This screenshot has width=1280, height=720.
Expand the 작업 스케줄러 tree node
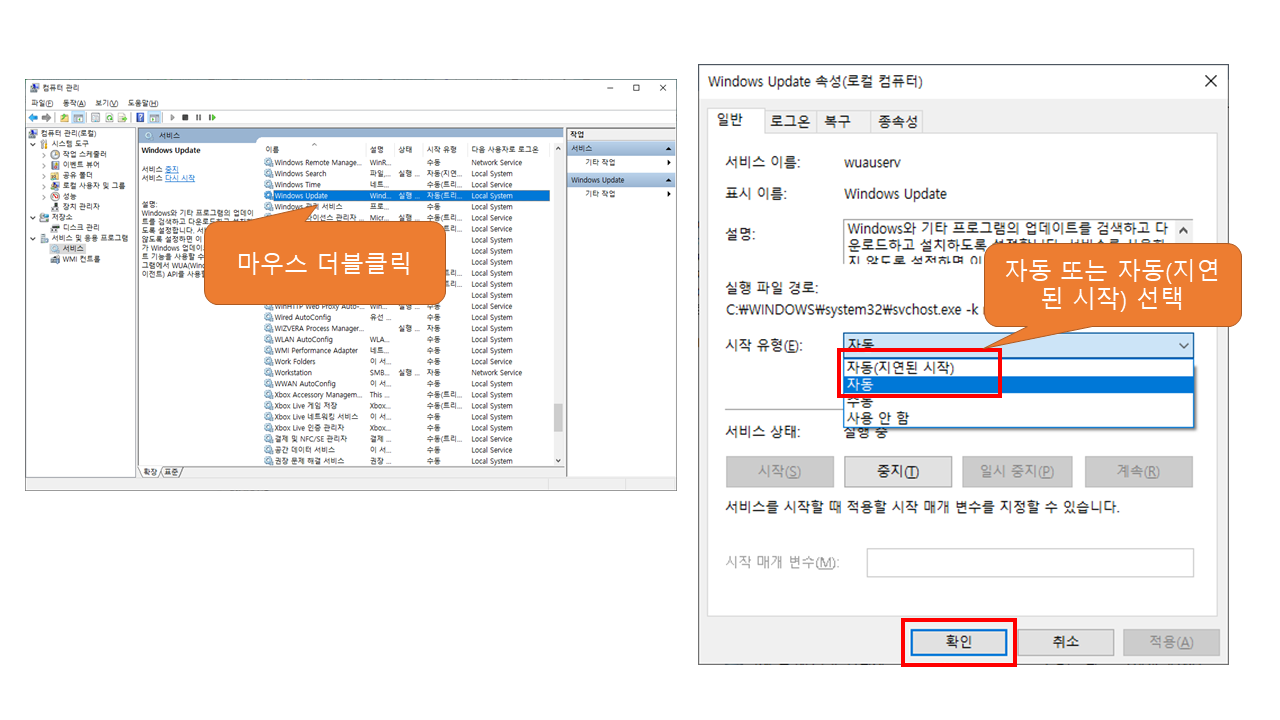[x=44, y=155]
